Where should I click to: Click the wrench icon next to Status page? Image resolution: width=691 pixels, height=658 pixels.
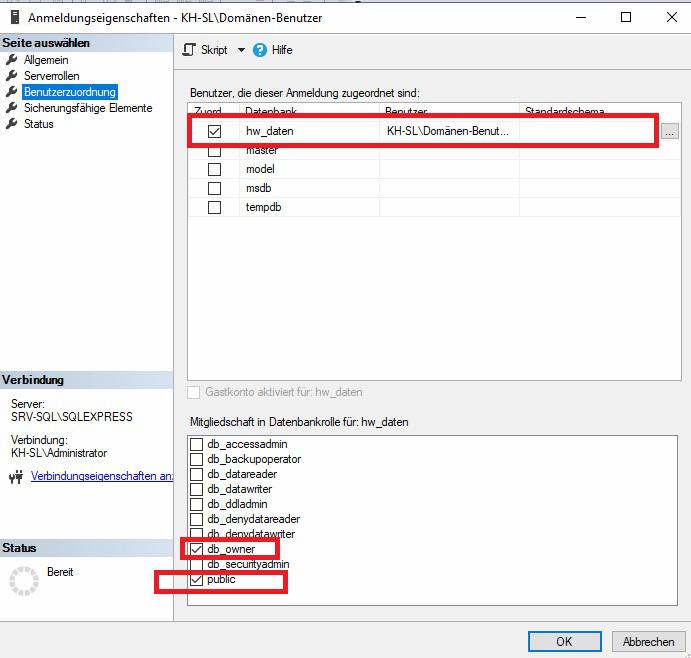pyautogui.click(x=13, y=124)
